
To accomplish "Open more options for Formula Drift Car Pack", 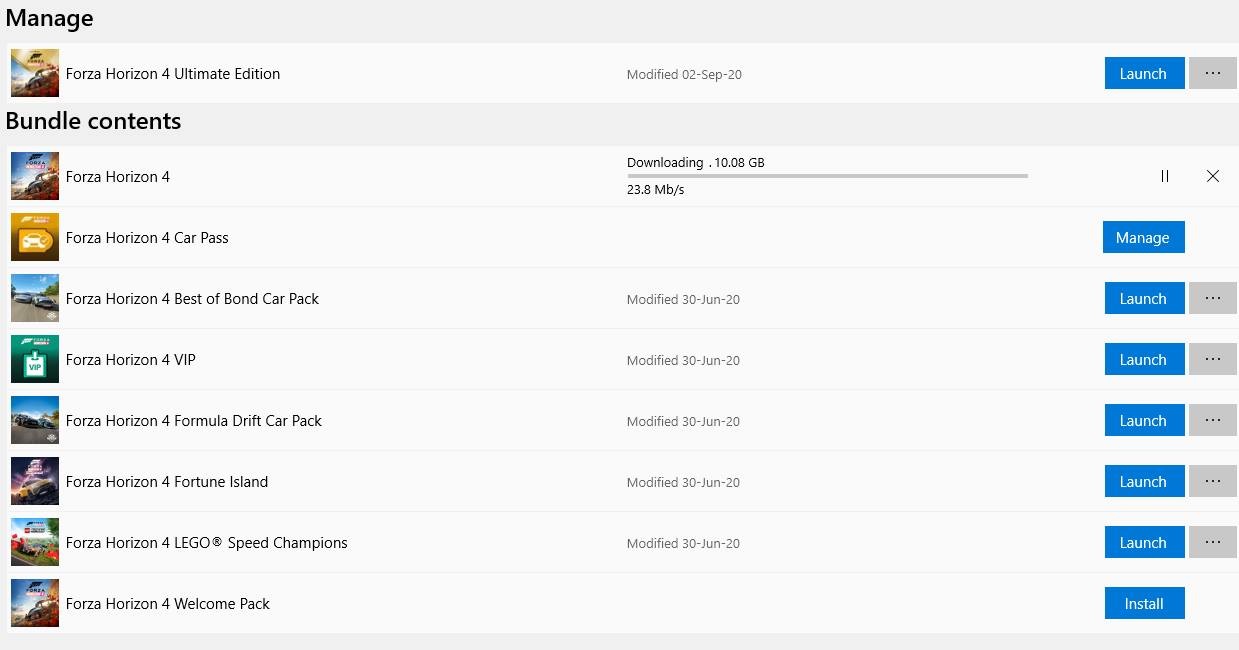I will click(x=1212, y=420).
